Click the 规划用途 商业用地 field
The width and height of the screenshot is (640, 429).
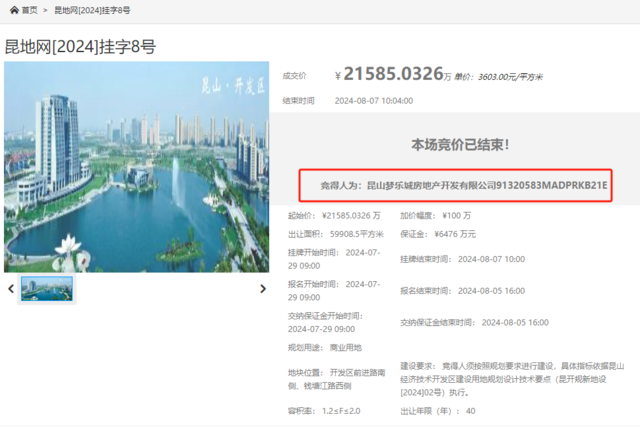(x=342, y=348)
